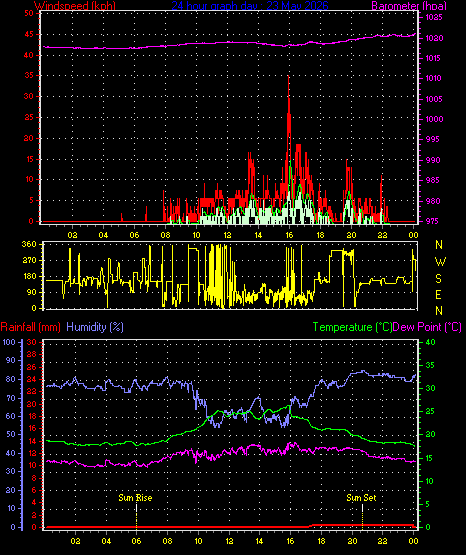The image size is (466, 555).
Task: Click the W compass direction label
Action: 440,262
